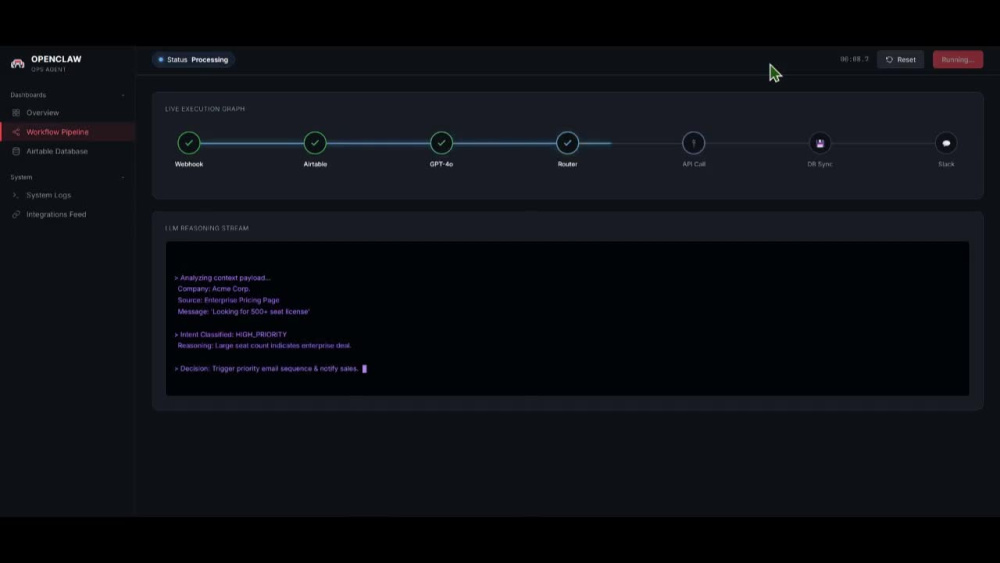The image size is (1000, 563).
Task: Click the Workflow Pipeline share icon
Action: point(16,132)
